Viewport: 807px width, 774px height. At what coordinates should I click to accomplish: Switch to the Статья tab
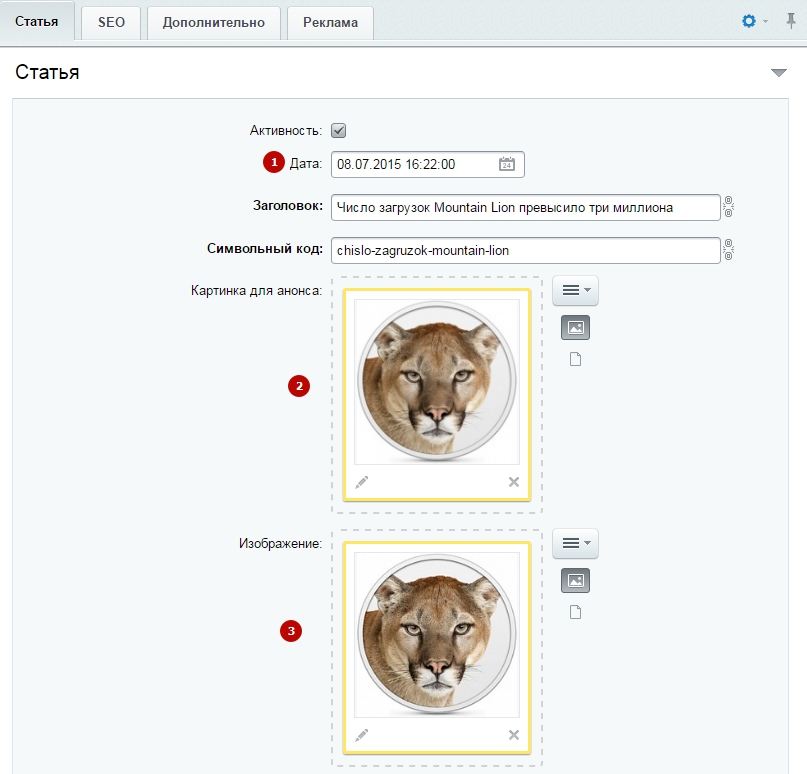pos(37,22)
